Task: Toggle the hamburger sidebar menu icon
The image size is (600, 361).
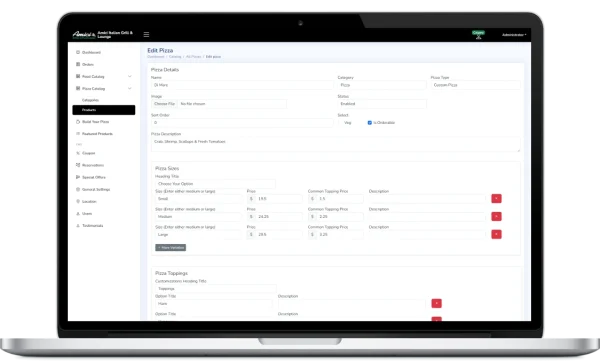Action: click(146, 34)
